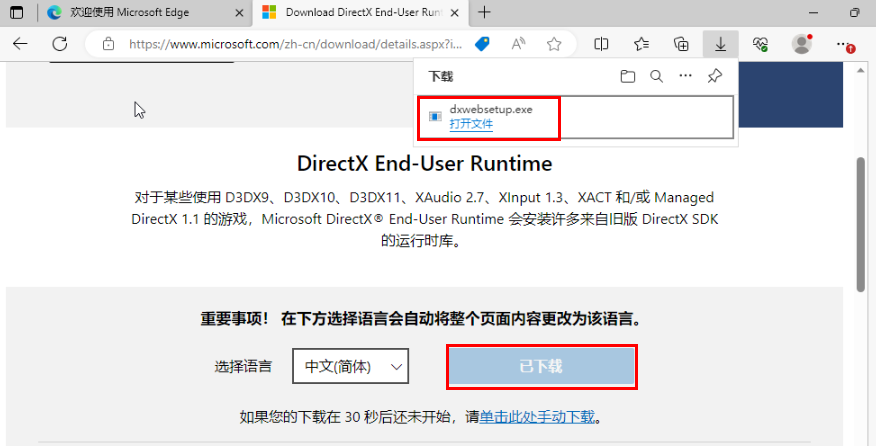Toggle the Downloads toolbar button
This screenshot has height=446, width=876.
click(x=721, y=44)
